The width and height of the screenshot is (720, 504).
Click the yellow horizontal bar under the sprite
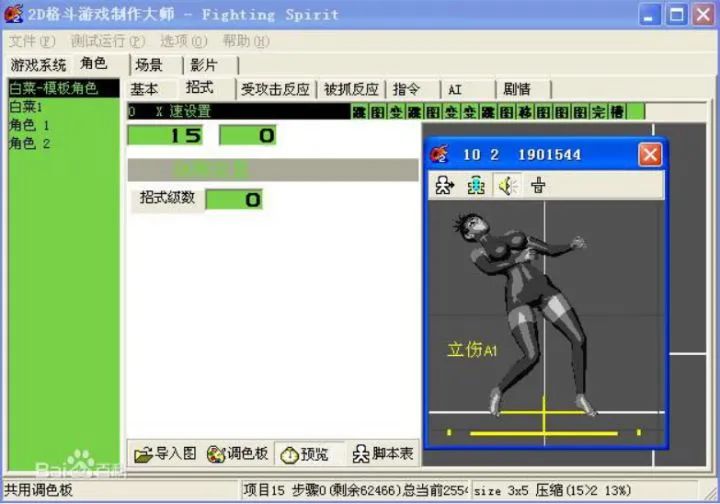pyautogui.click(x=544, y=433)
